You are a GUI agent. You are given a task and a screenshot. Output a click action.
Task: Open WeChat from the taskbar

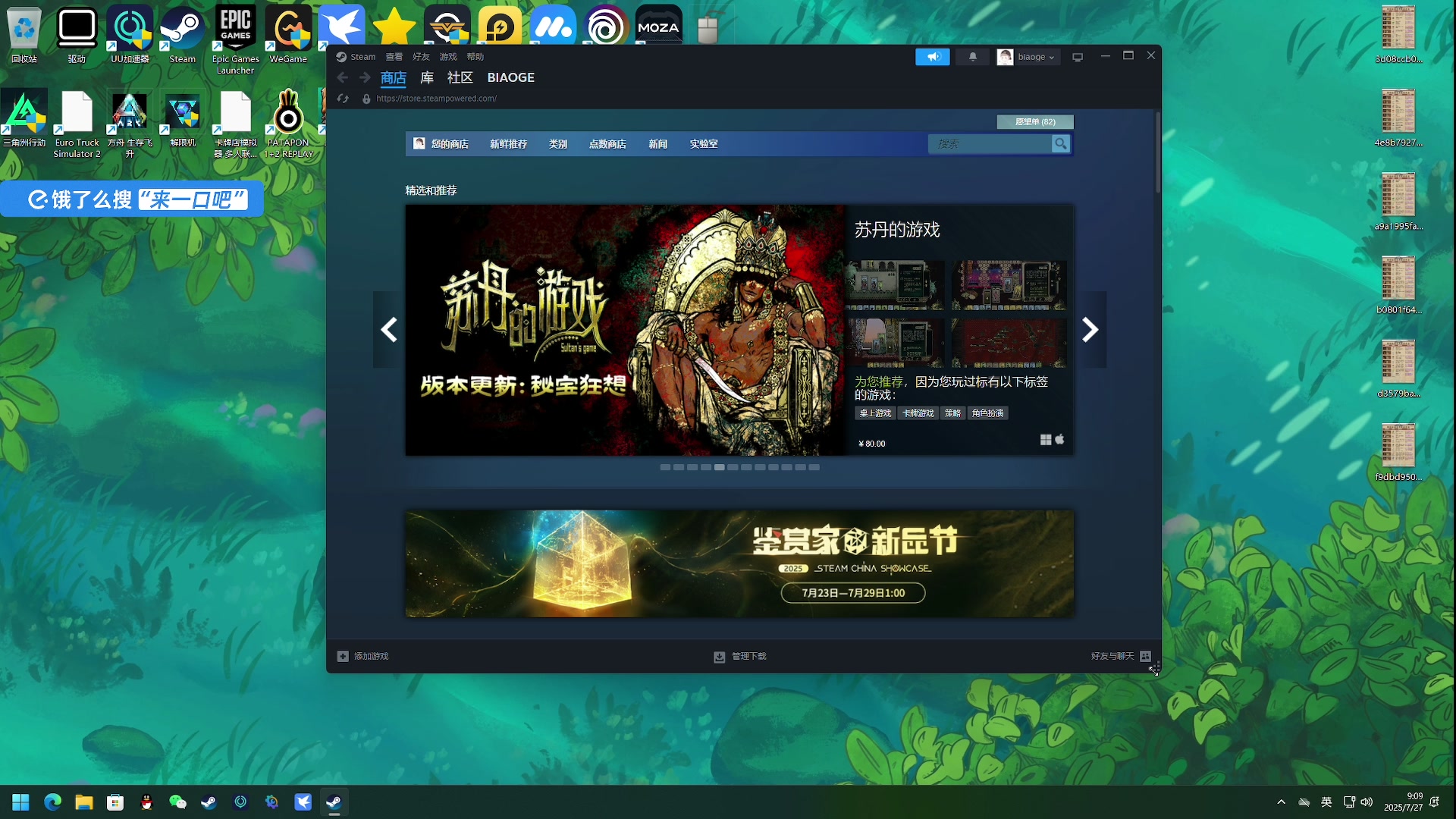(x=177, y=802)
